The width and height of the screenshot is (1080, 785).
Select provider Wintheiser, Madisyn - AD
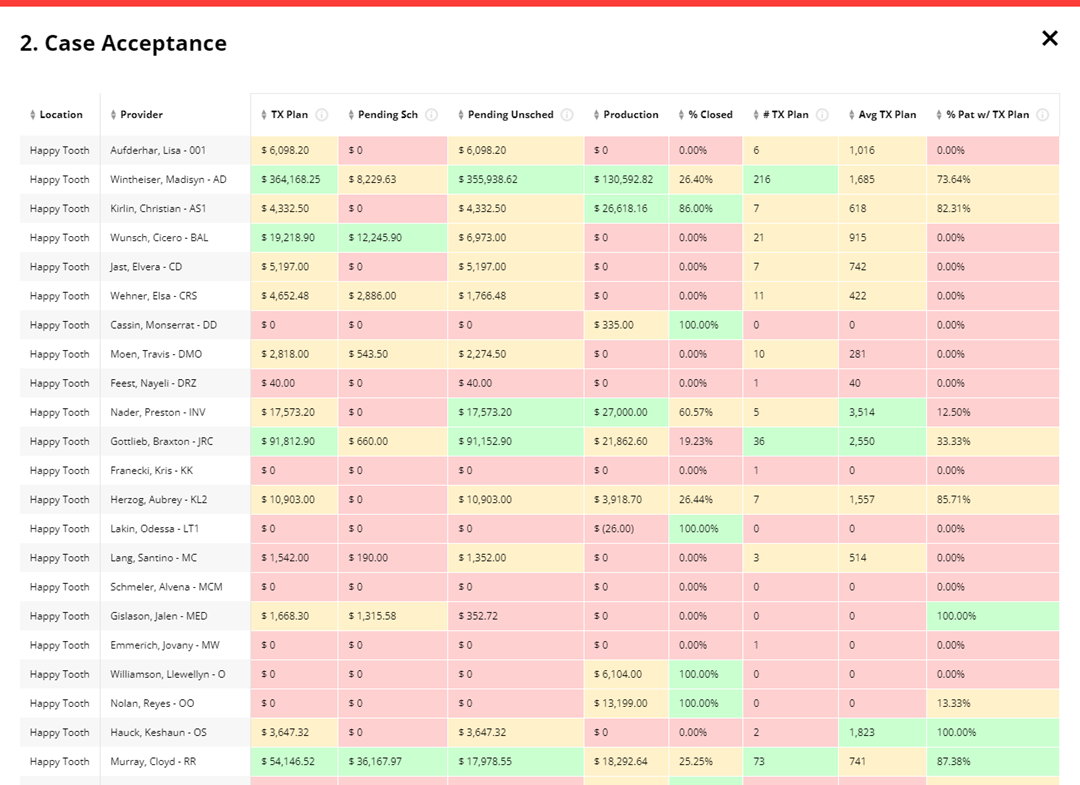(168, 180)
